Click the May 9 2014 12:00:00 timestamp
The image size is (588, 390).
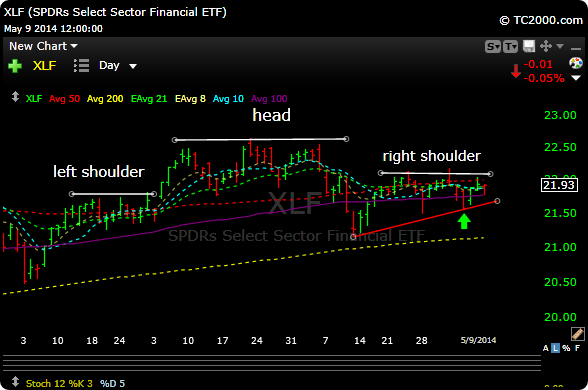tap(53, 29)
